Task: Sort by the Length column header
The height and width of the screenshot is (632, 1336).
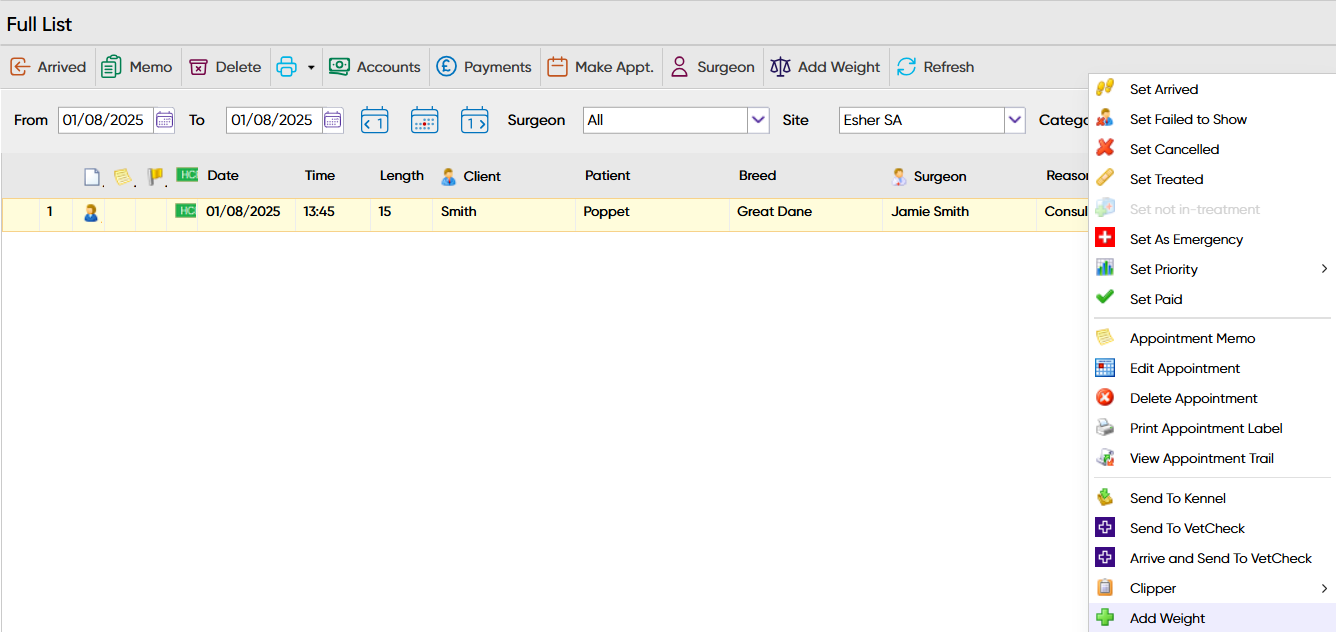Action: tap(402, 175)
